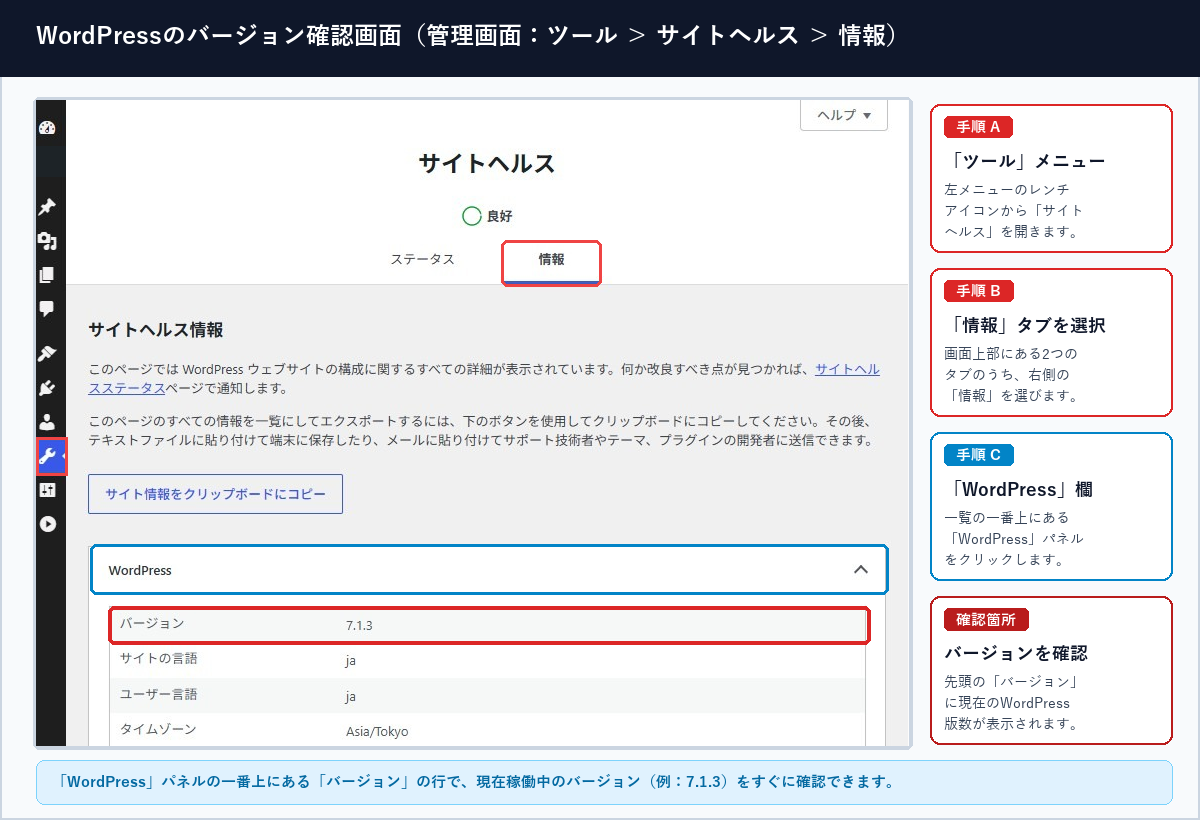The image size is (1200, 820).
Task: Select the 情報 tab
Action: click(x=551, y=262)
